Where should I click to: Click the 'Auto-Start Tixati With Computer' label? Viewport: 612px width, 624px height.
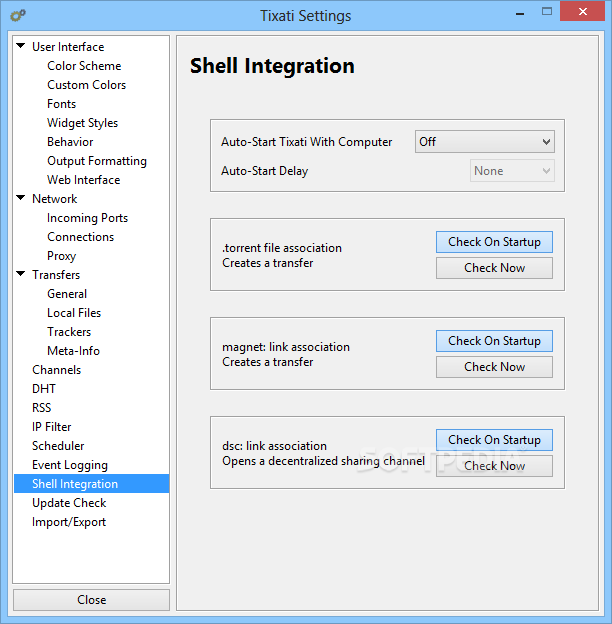click(306, 142)
